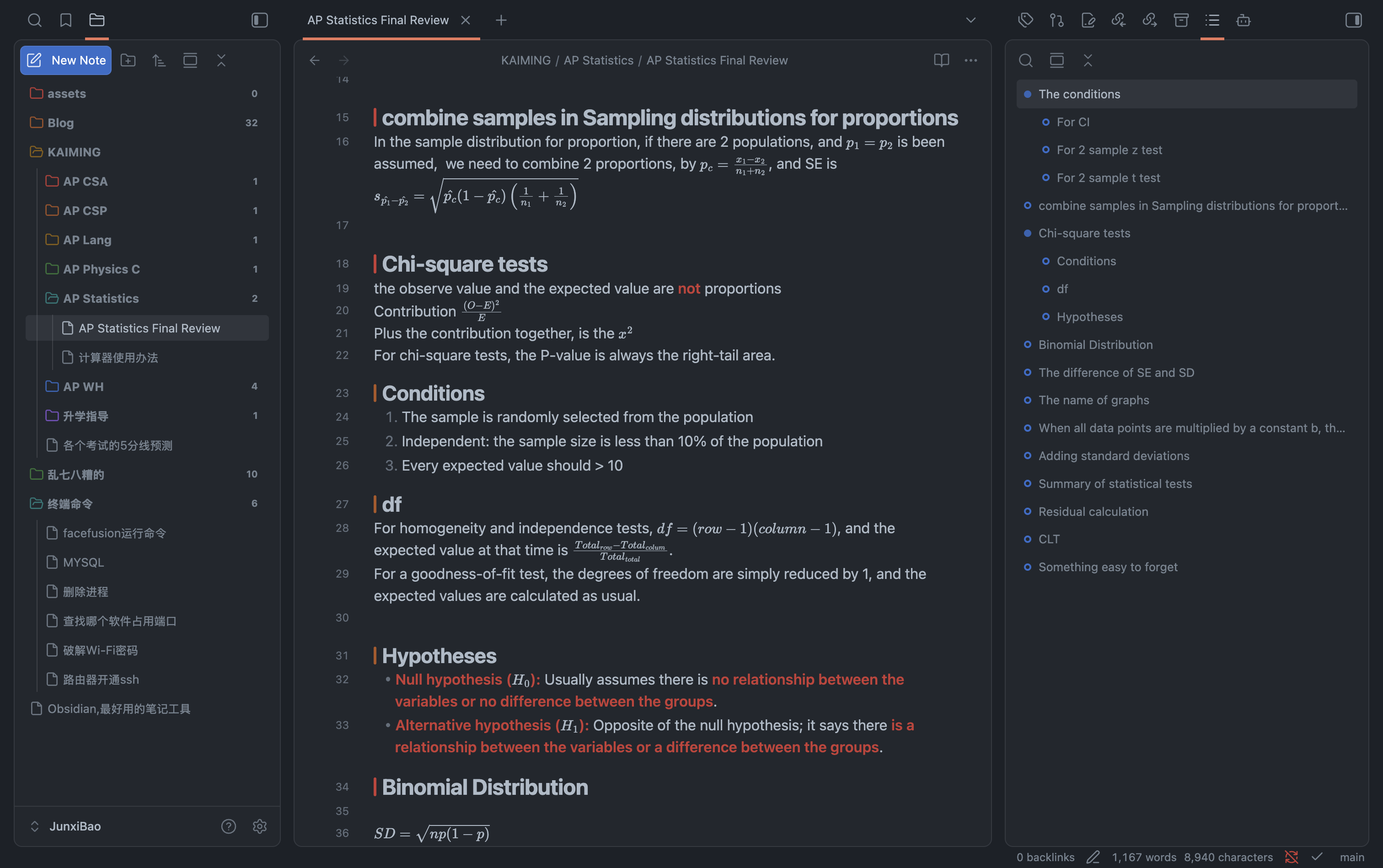Open the vault settings gear
Viewport: 1383px width, 868px height.
(x=259, y=826)
